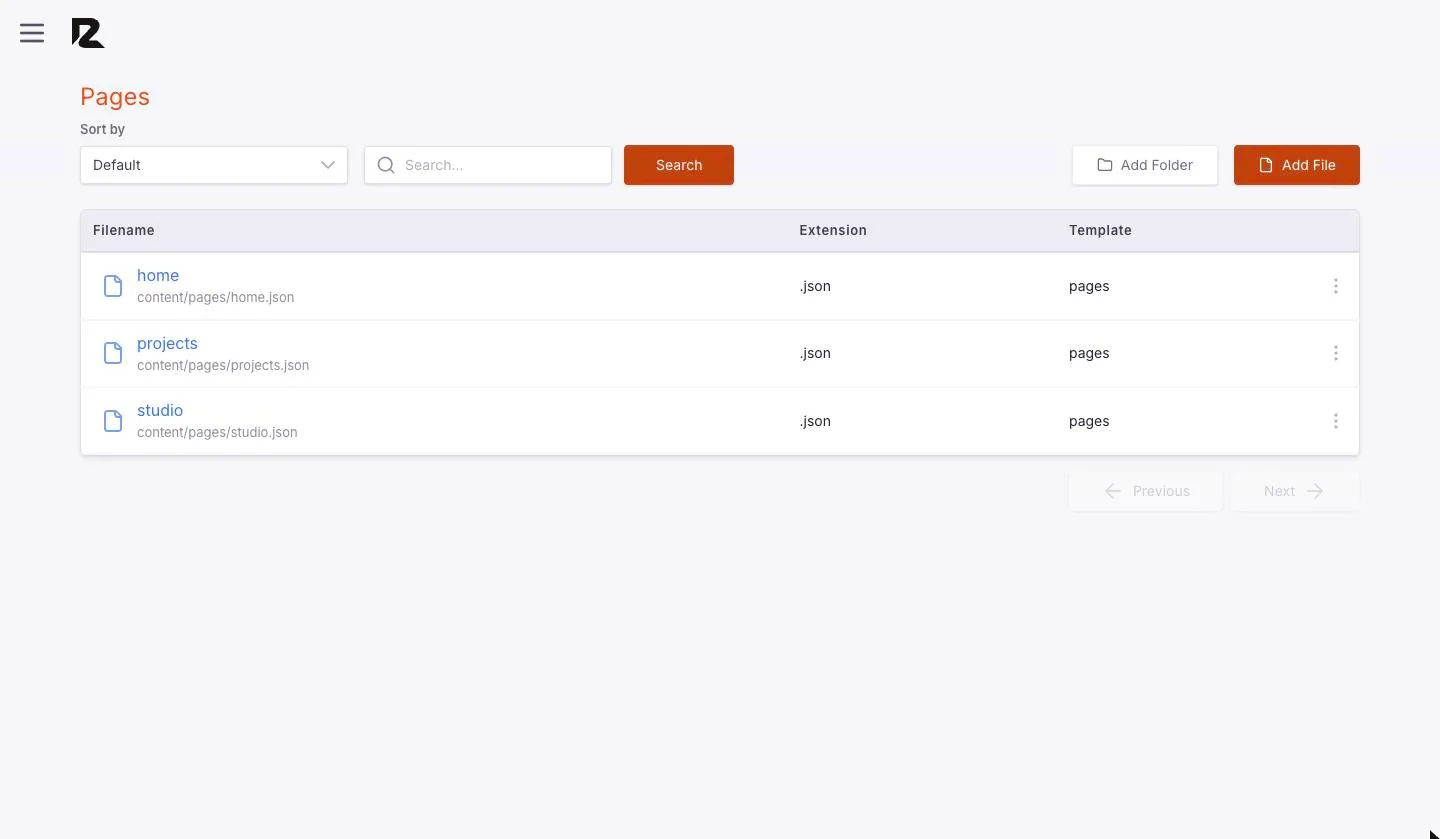Image resolution: width=1440 pixels, height=839 pixels.
Task: Click the Add Folder button
Action: (1145, 165)
